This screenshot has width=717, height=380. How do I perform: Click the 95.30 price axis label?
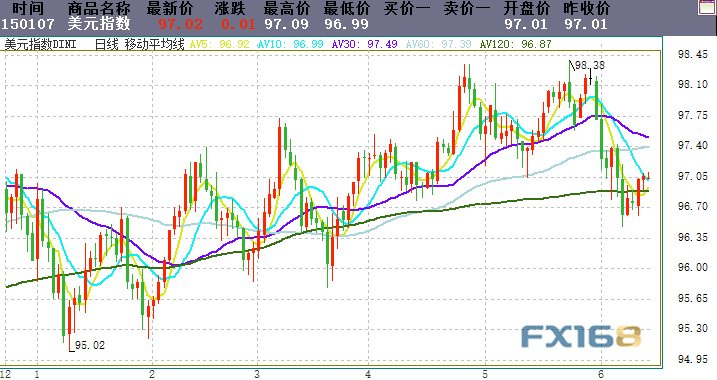(x=693, y=328)
